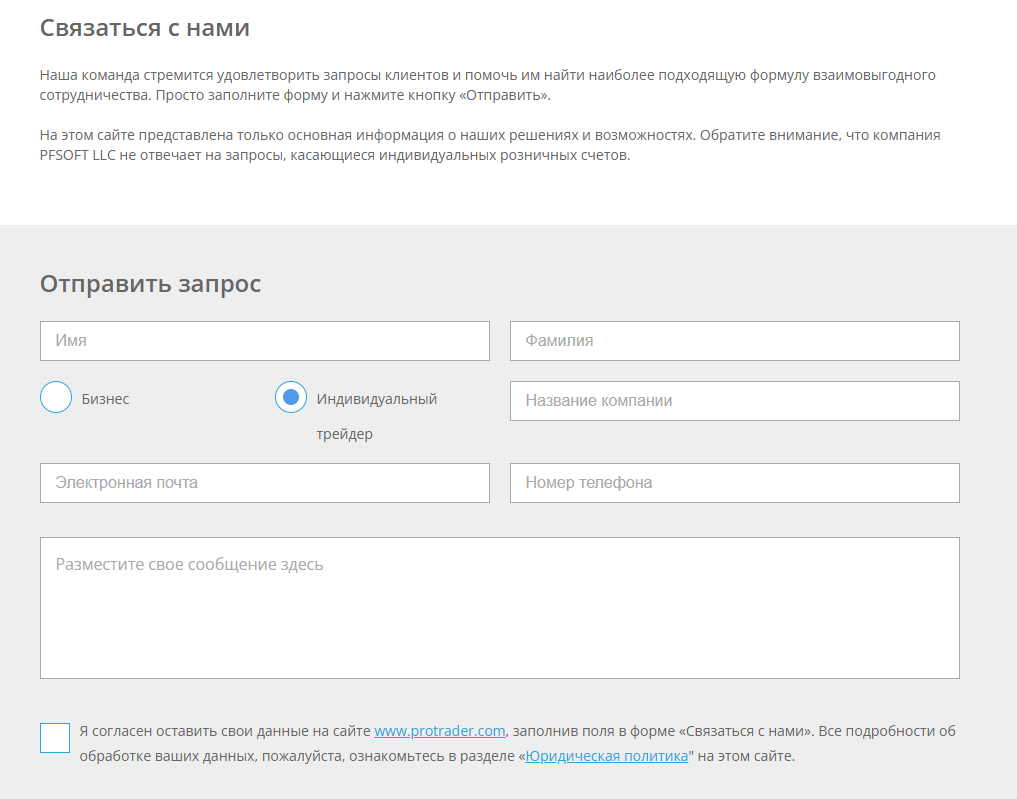Click the paragraph beginning На этом сайте представлена
This screenshot has width=1017, height=799.
pyautogui.click(x=490, y=145)
